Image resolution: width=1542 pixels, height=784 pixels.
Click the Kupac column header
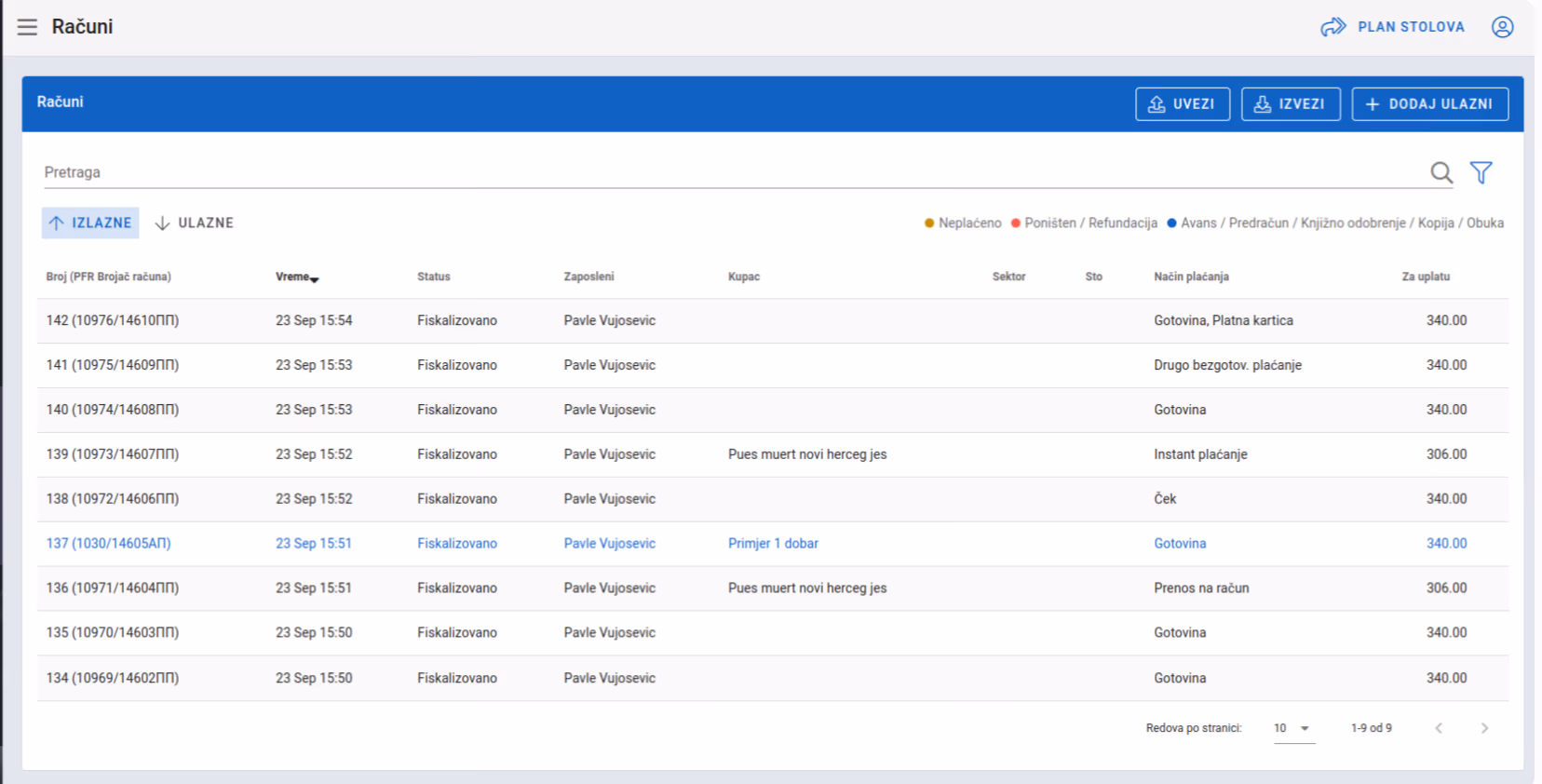point(744,277)
